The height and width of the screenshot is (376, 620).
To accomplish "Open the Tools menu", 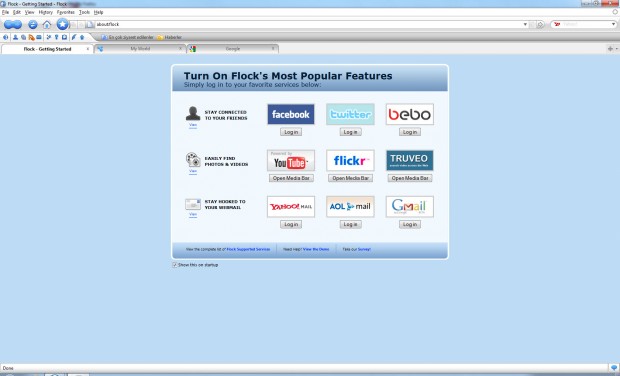I will [x=84, y=12].
